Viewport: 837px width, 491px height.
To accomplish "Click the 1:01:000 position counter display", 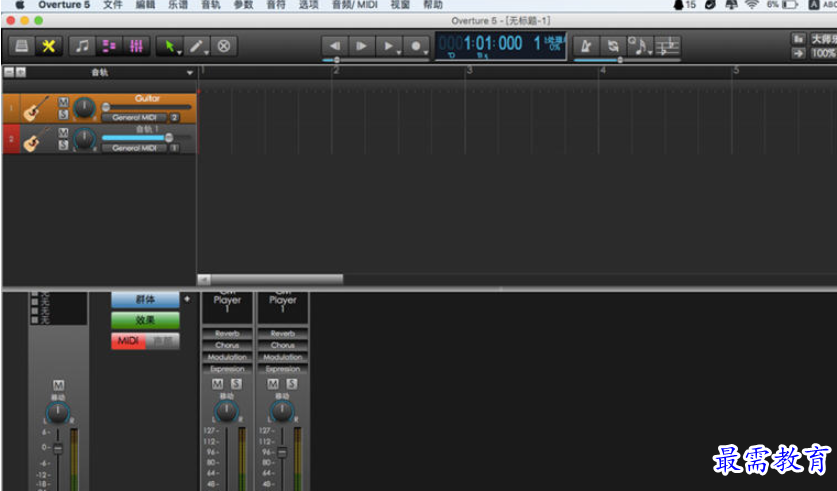I will click(x=500, y=46).
